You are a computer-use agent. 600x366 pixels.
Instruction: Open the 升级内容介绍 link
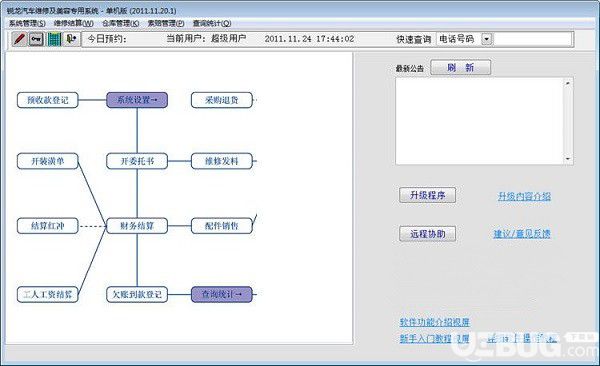coord(524,197)
